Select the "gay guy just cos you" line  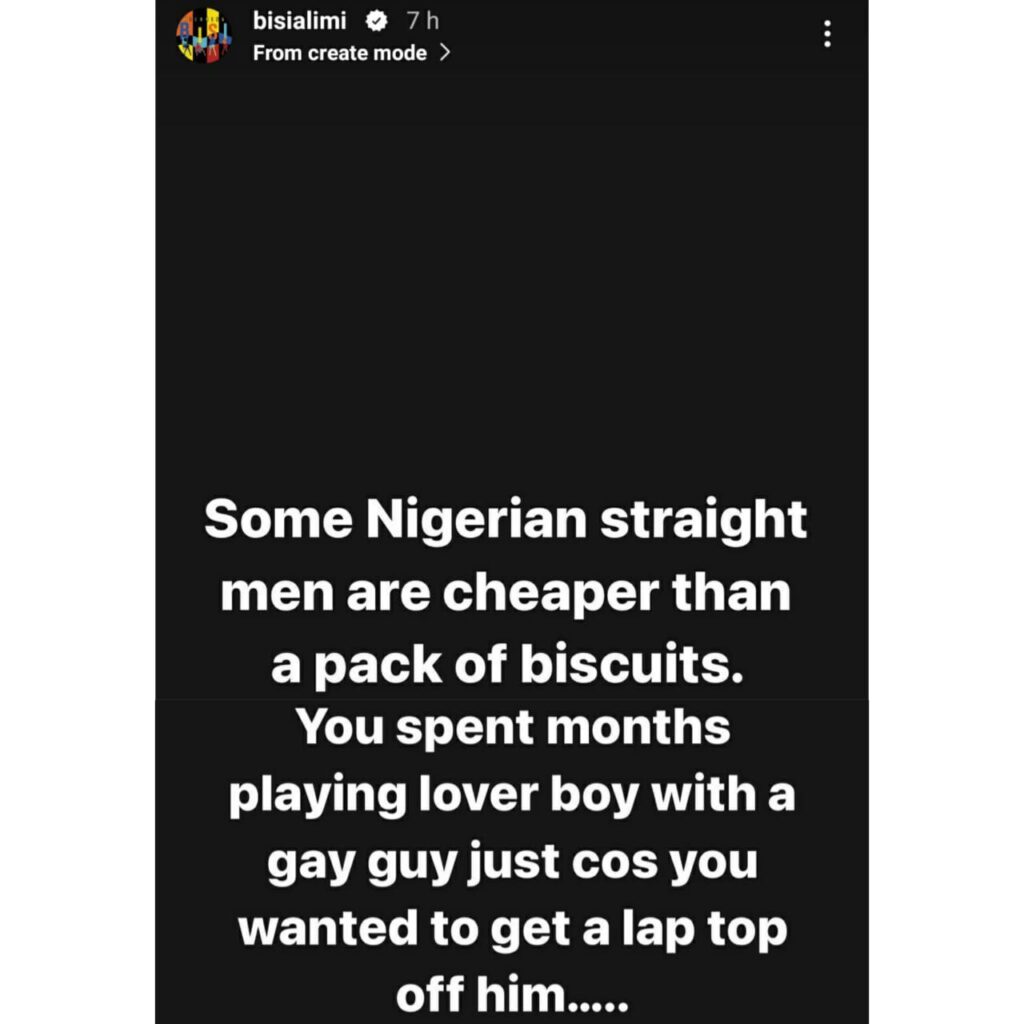coord(511,862)
